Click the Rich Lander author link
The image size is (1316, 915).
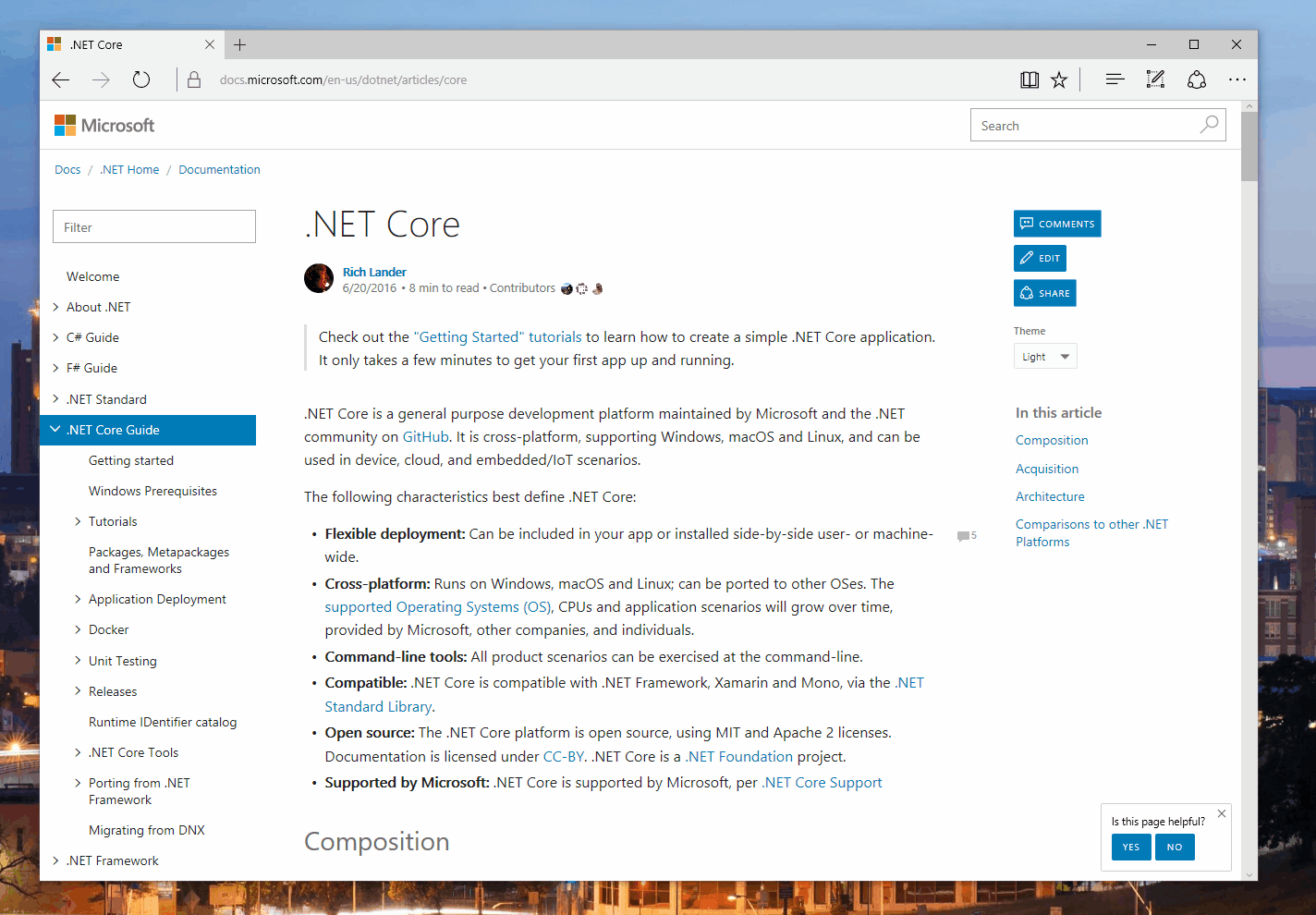(374, 272)
